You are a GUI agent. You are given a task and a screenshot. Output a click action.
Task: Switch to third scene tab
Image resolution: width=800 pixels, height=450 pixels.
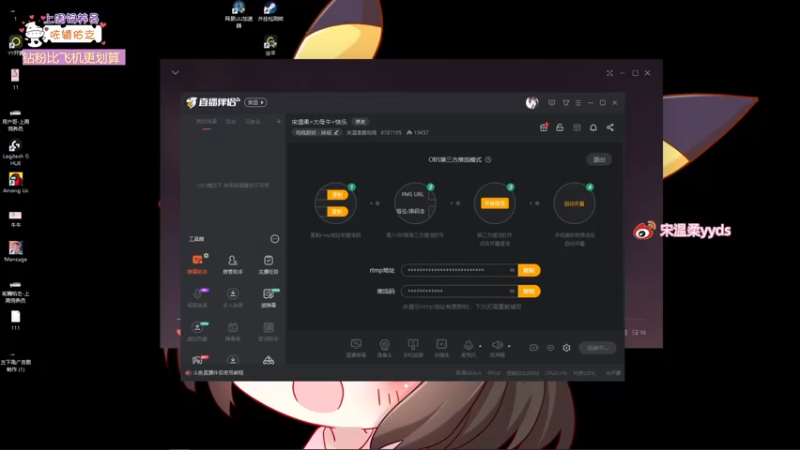point(253,122)
